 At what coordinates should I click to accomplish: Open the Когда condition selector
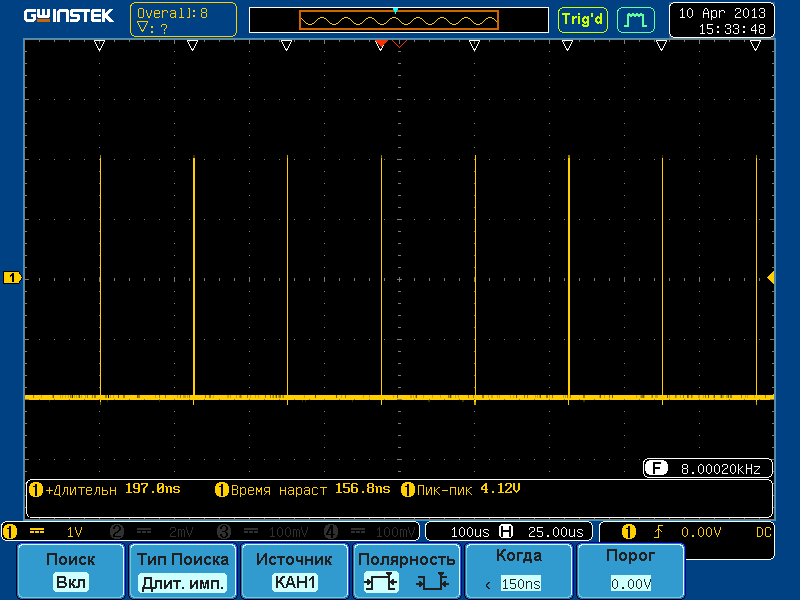[519, 571]
